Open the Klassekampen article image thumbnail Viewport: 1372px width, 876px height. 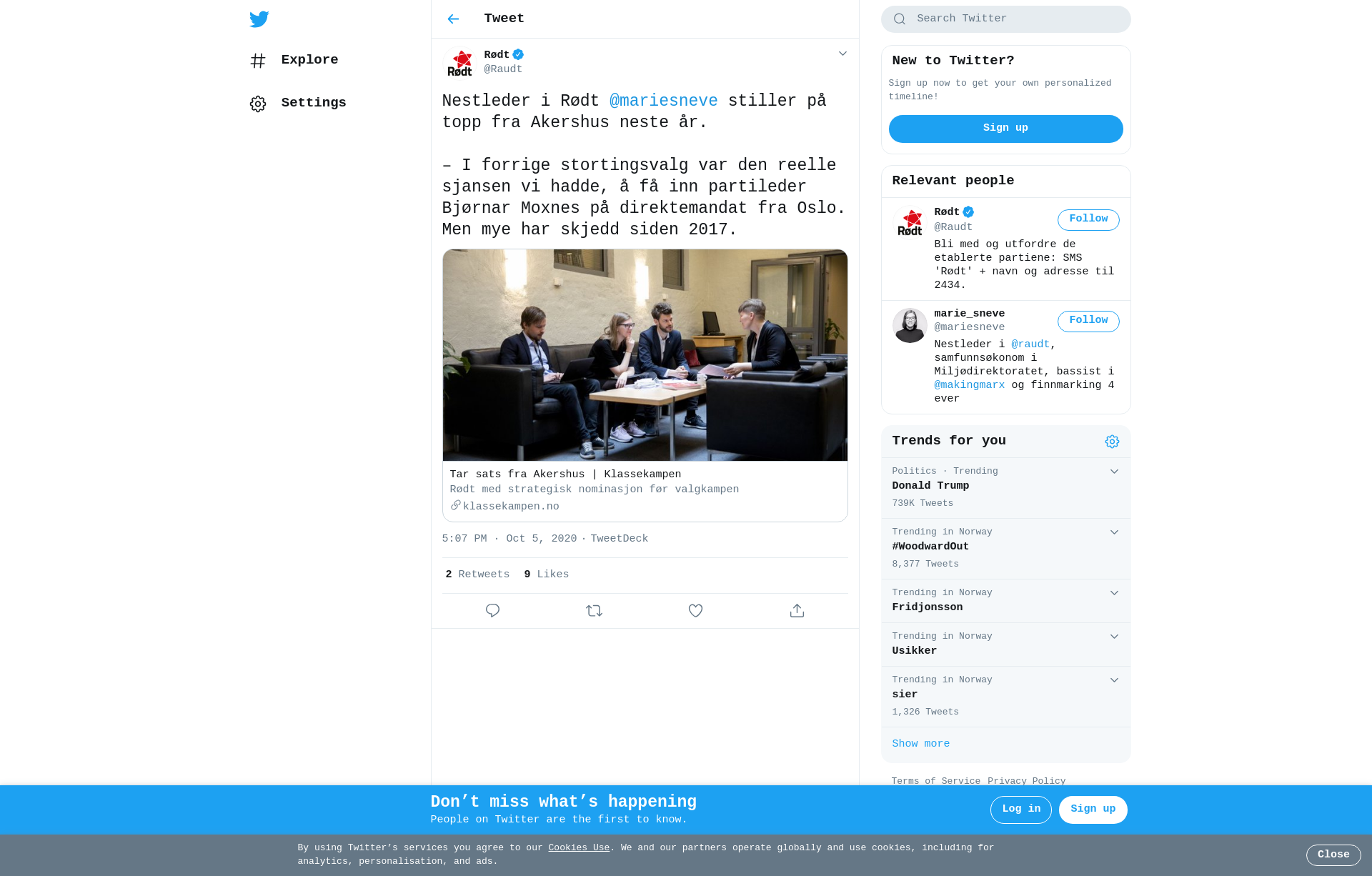pos(645,355)
